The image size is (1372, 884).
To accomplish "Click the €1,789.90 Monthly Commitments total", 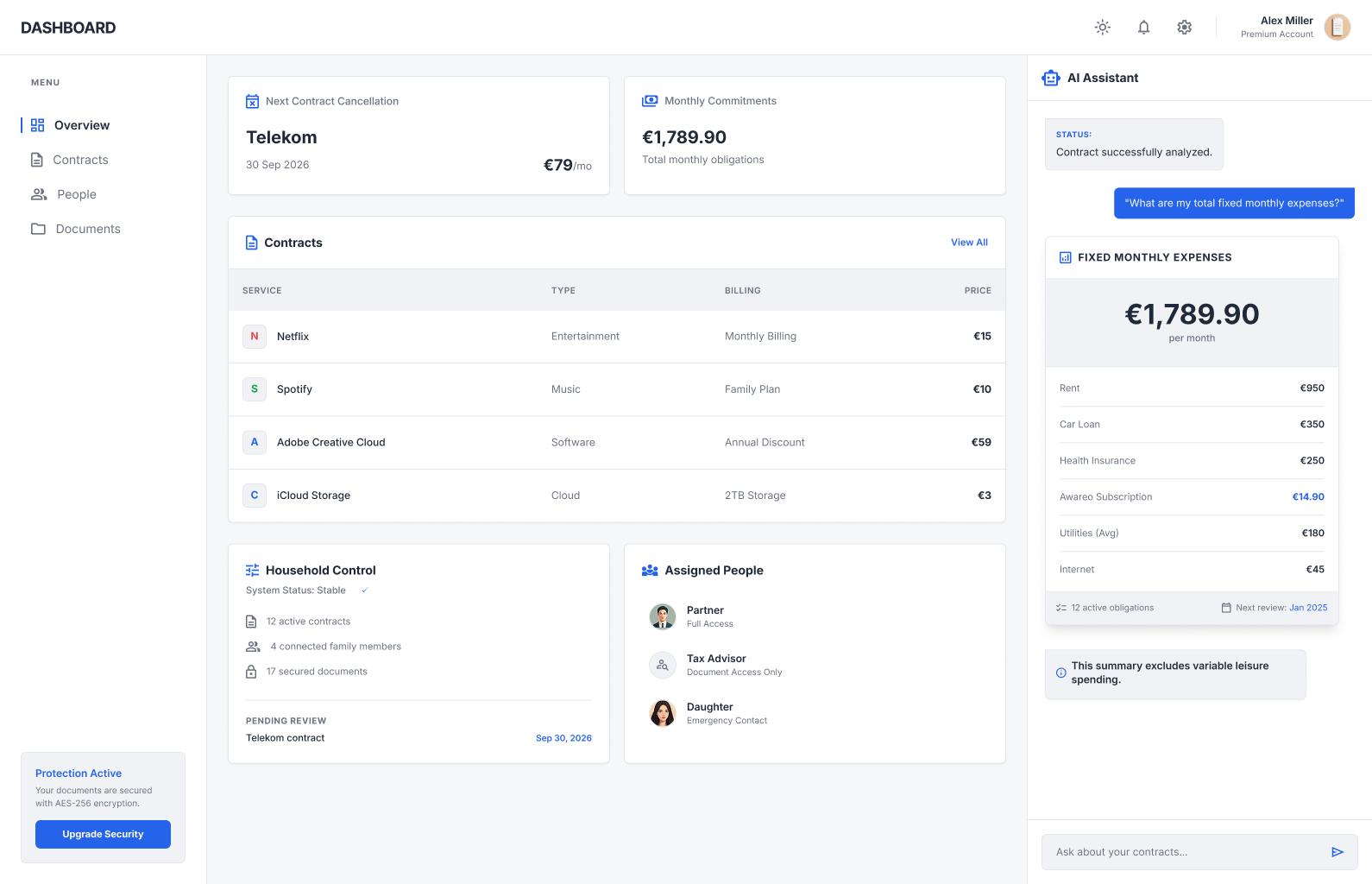I will 684,137.
